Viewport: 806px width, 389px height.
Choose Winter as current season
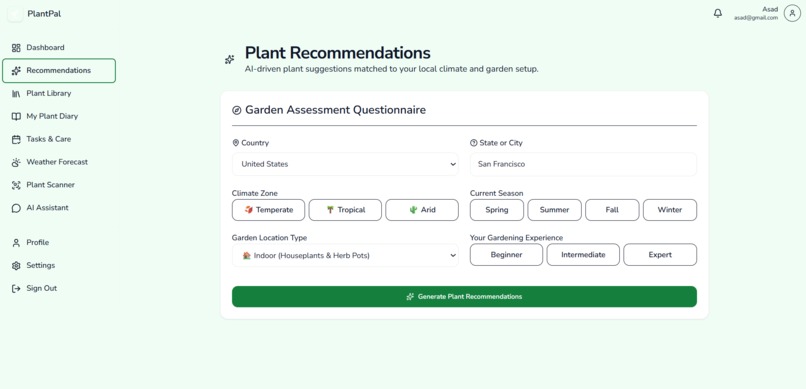pos(670,210)
